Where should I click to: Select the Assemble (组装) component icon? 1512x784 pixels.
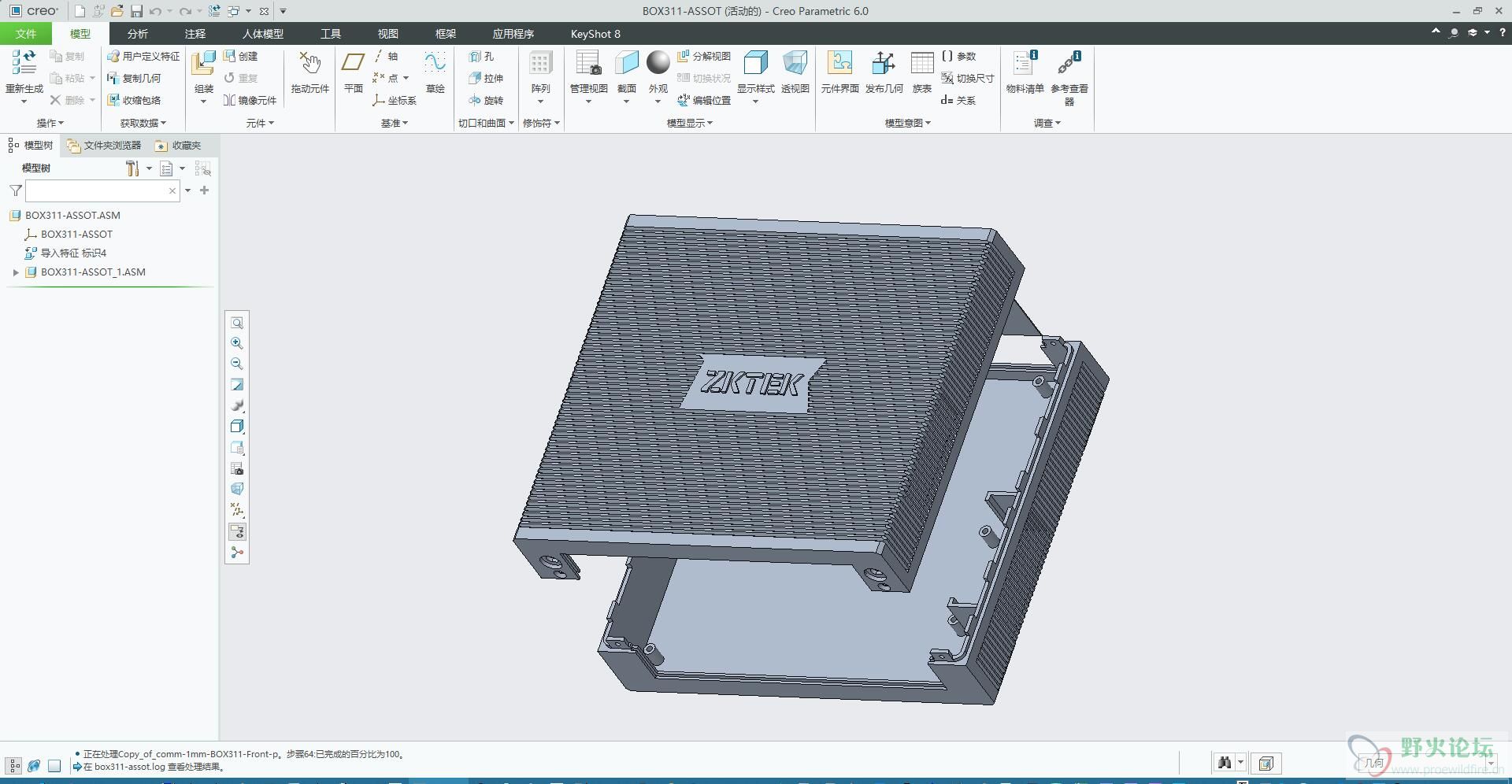pyautogui.click(x=204, y=63)
